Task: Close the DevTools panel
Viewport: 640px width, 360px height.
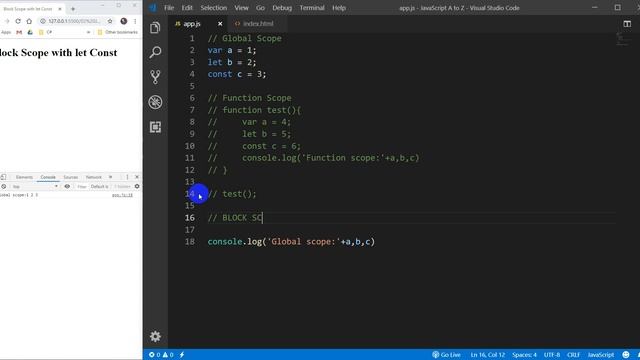Action: [x=137, y=177]
